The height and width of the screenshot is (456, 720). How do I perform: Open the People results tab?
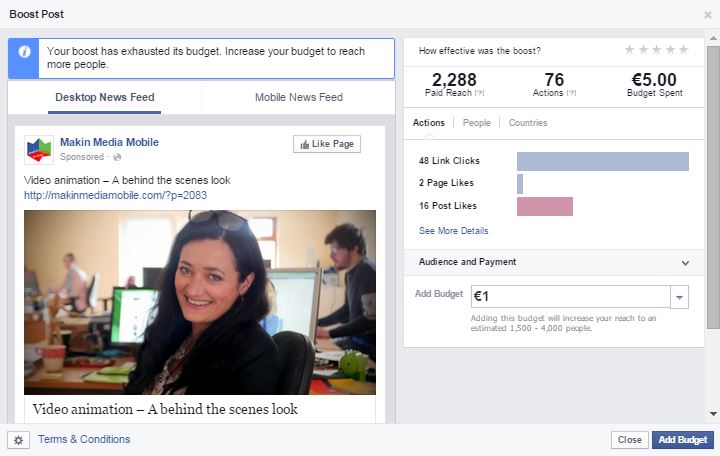point(477,123)
